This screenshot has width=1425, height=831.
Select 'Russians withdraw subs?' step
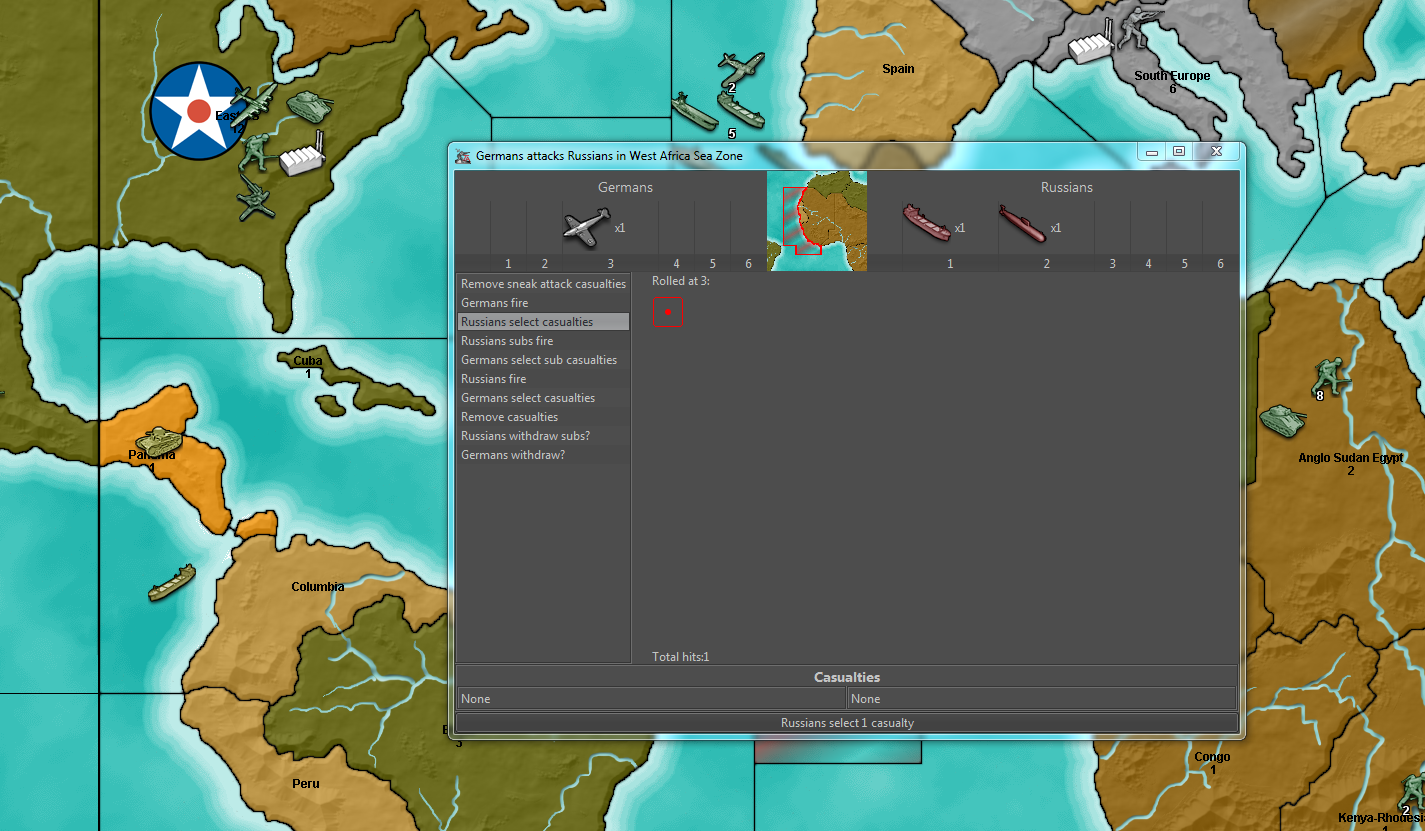coord(543,436)
